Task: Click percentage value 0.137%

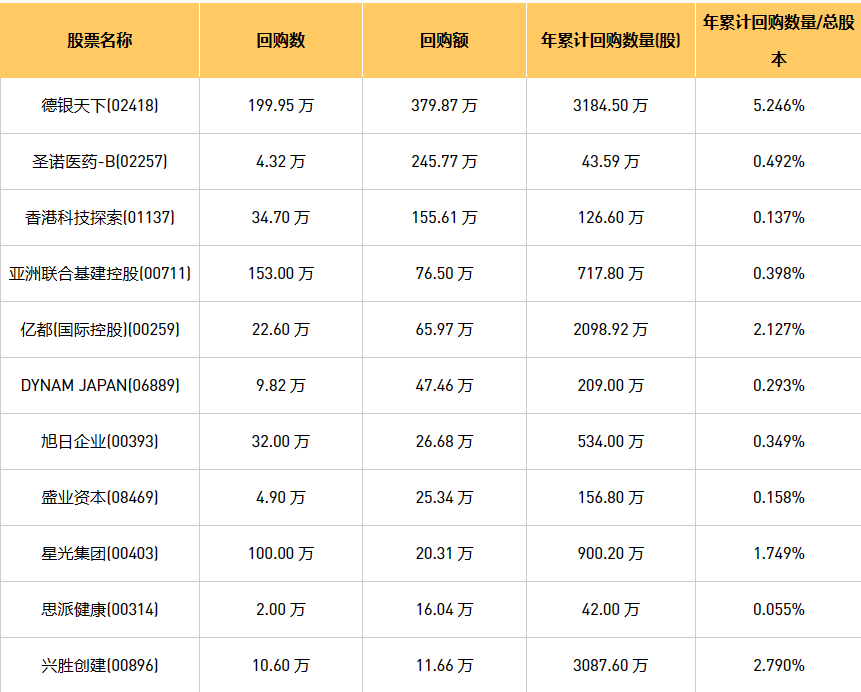Action: pos(779,217)
